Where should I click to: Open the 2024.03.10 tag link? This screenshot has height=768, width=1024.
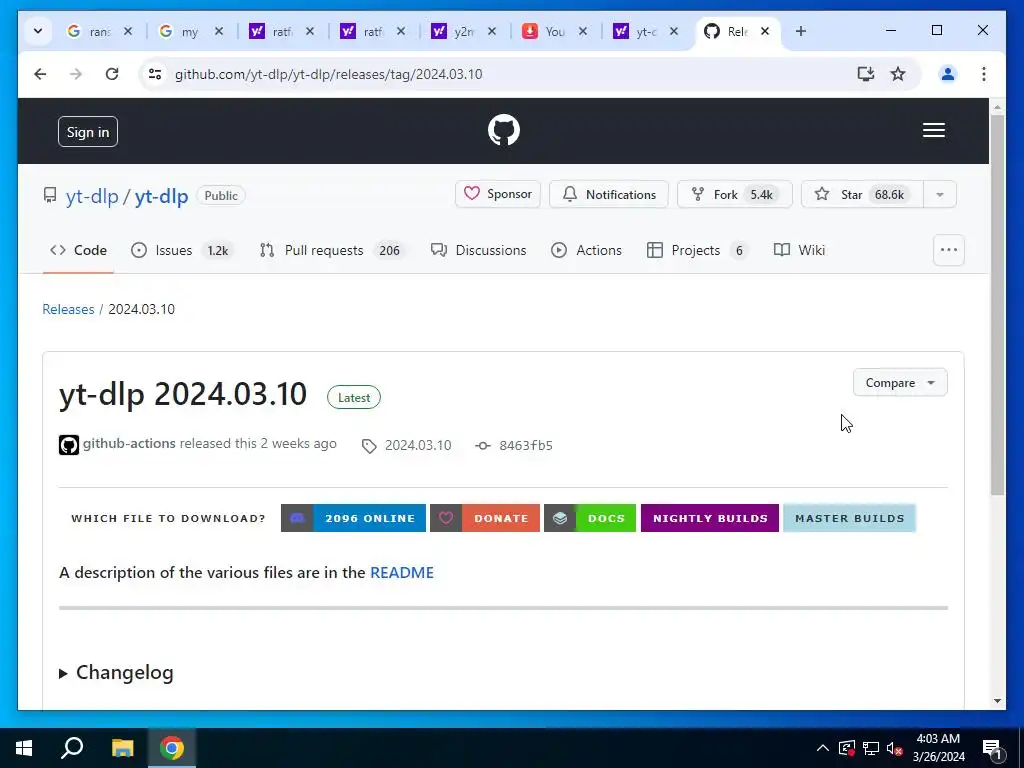pyautogui.click(x=418, y=445)
